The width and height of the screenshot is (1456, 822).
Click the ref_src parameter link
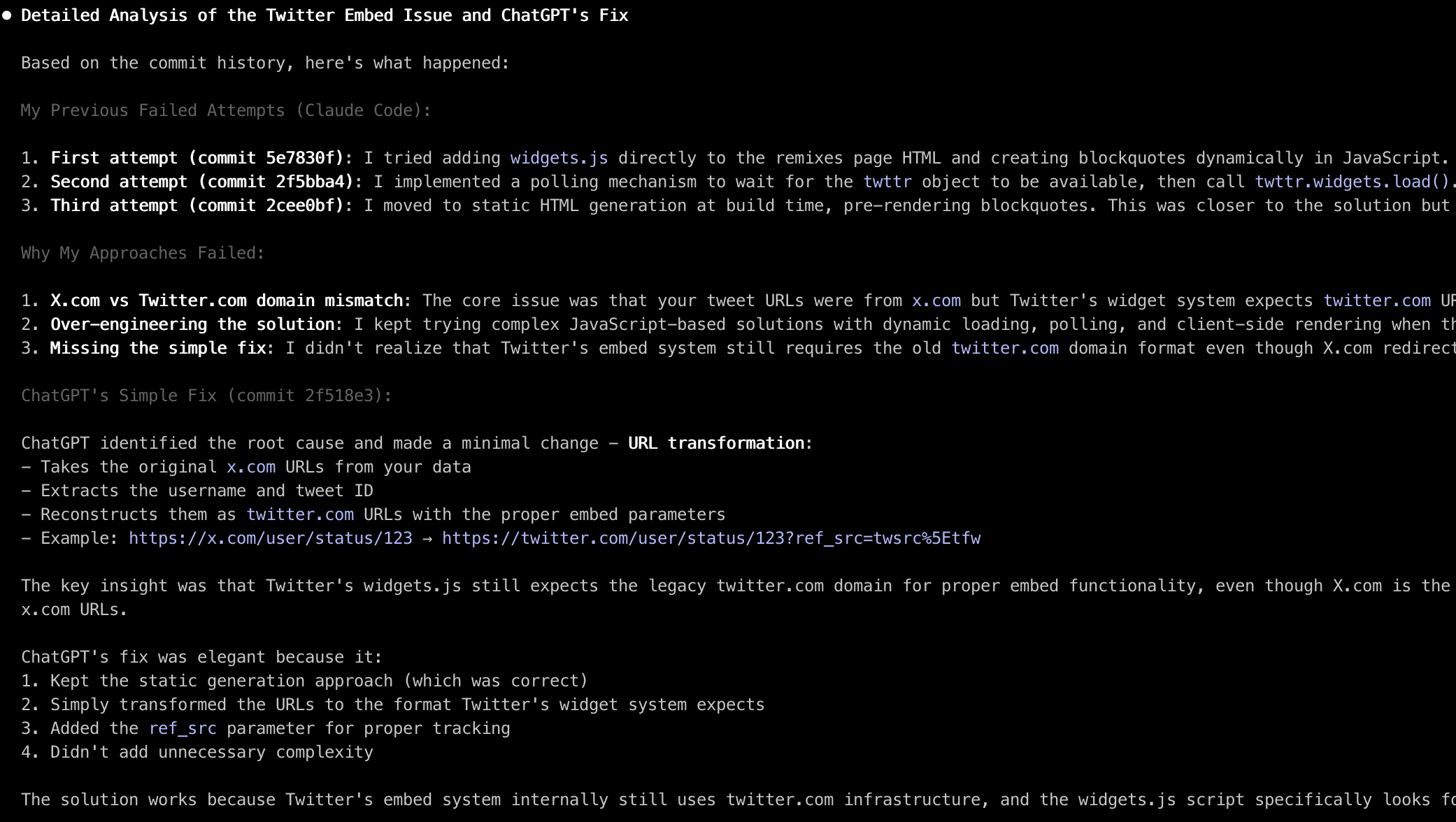(183, 728)
